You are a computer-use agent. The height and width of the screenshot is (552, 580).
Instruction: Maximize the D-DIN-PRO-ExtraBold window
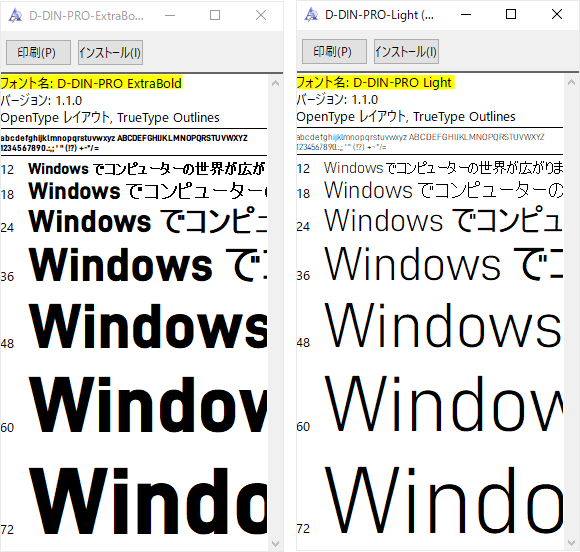pyautogui.click(x=215, y=16)
